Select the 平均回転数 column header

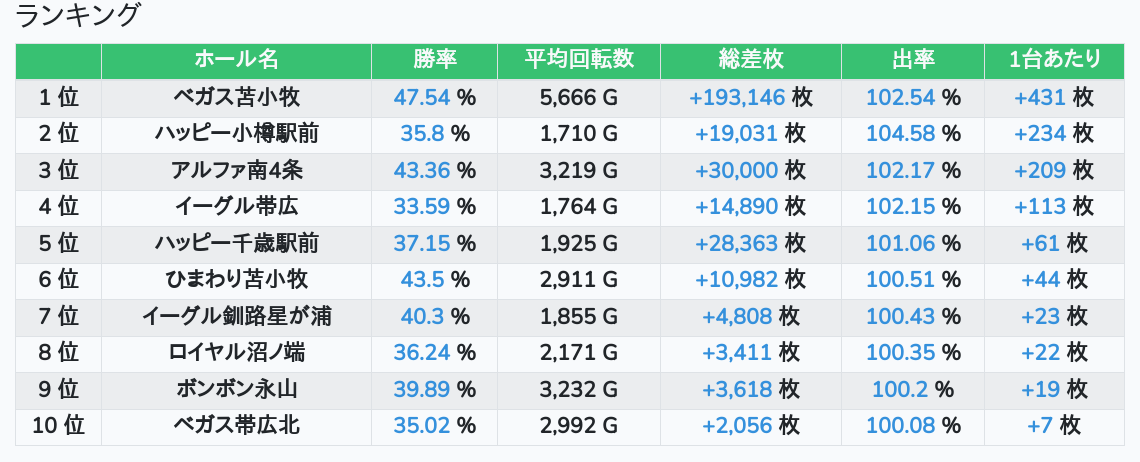point(579,60)
